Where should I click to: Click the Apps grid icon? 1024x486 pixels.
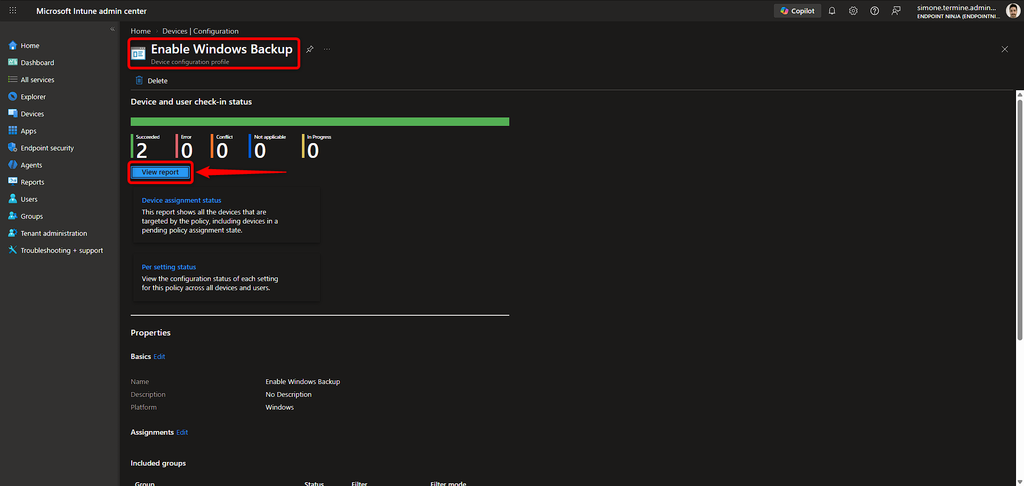[12, 131]
